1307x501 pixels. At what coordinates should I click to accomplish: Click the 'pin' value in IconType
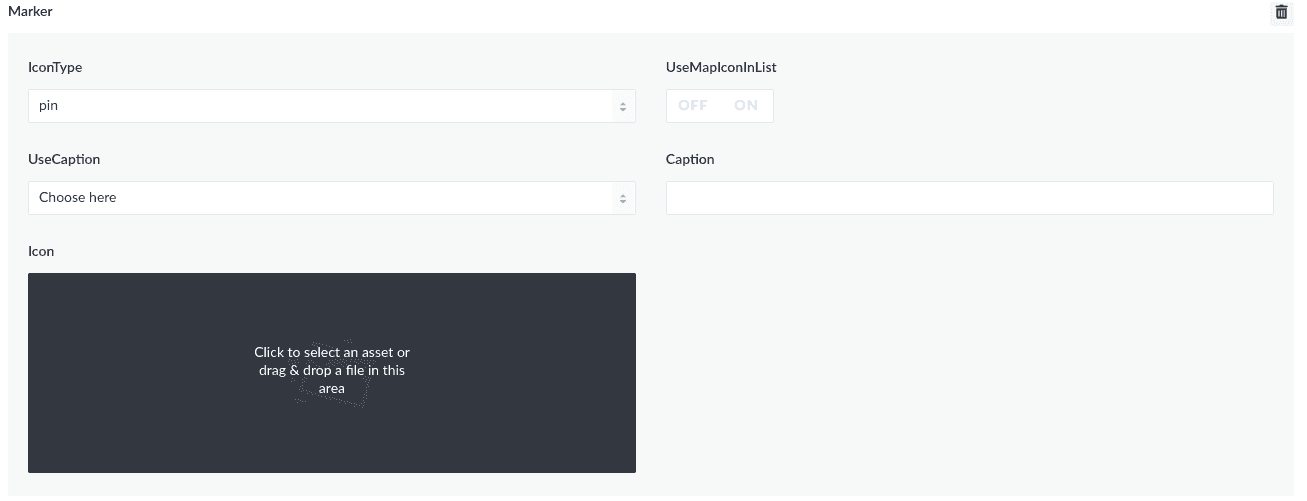48,106
